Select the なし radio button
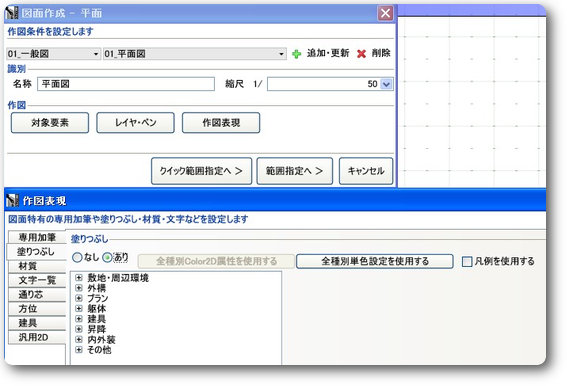This screenshot has height=386, width=567. [x=77, y=258]
